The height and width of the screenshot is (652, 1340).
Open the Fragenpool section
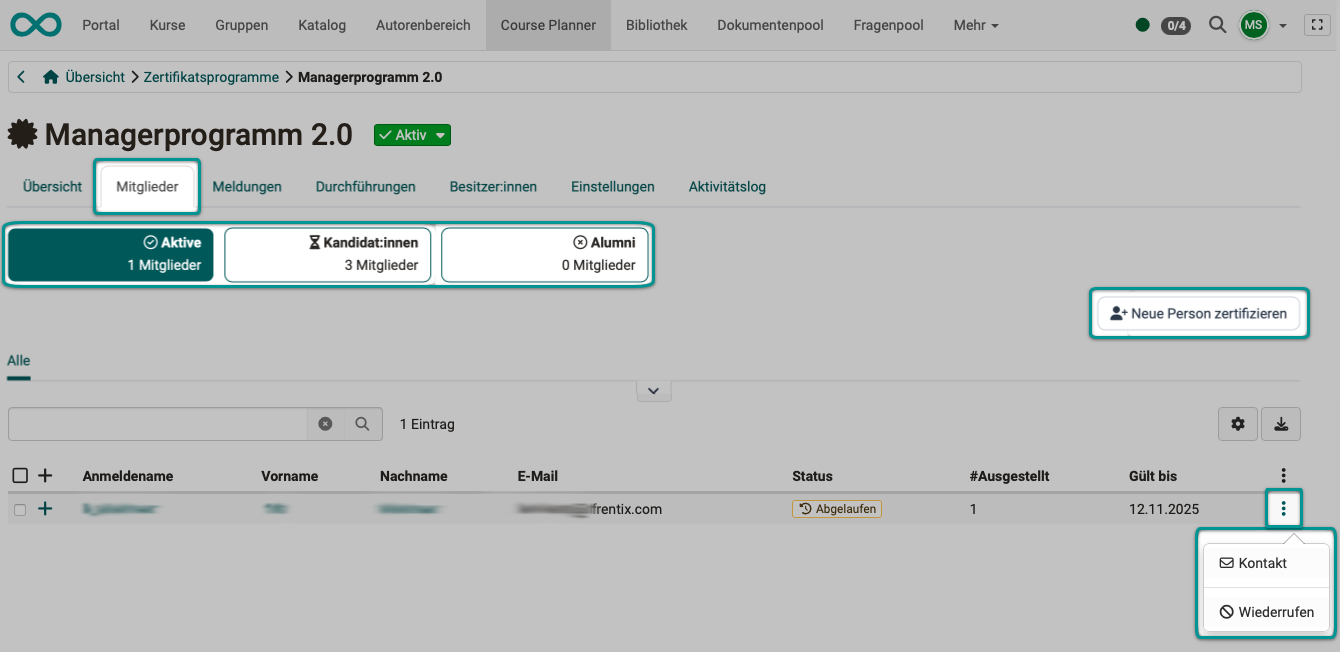(x=888, y=25)
